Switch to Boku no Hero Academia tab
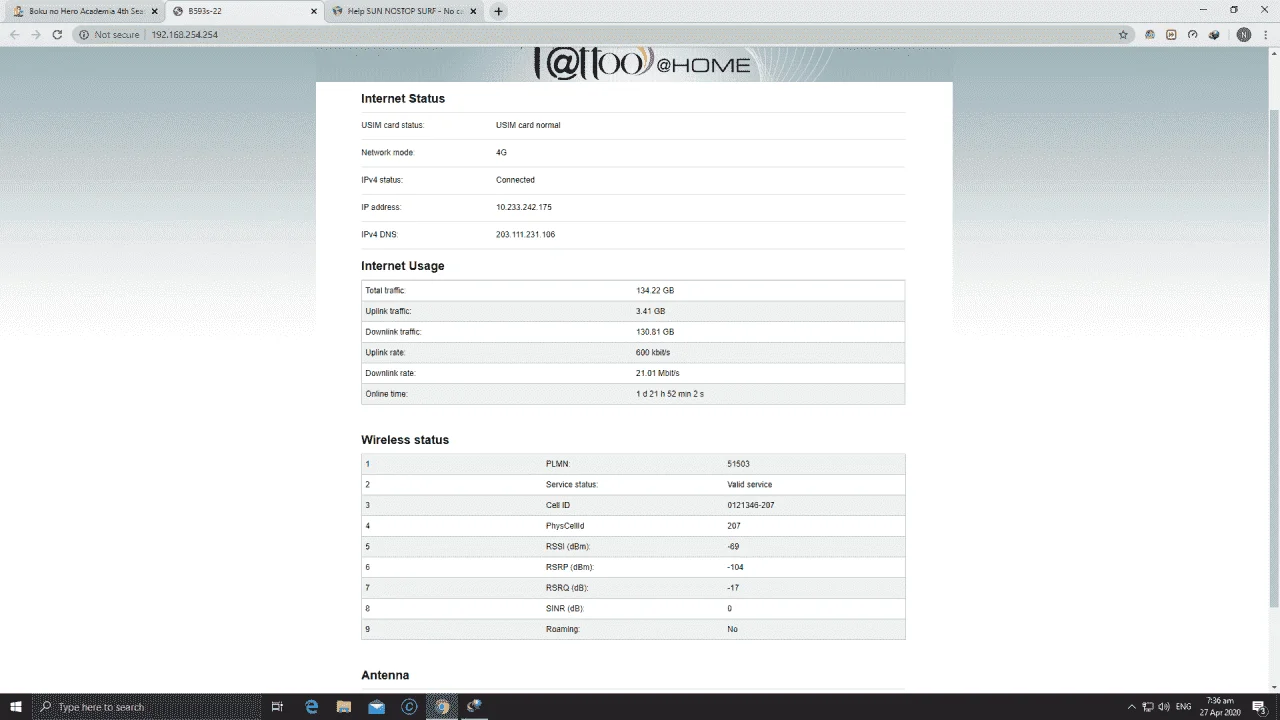This screenshot has height=720, width=1280. (x=83, y=11)
